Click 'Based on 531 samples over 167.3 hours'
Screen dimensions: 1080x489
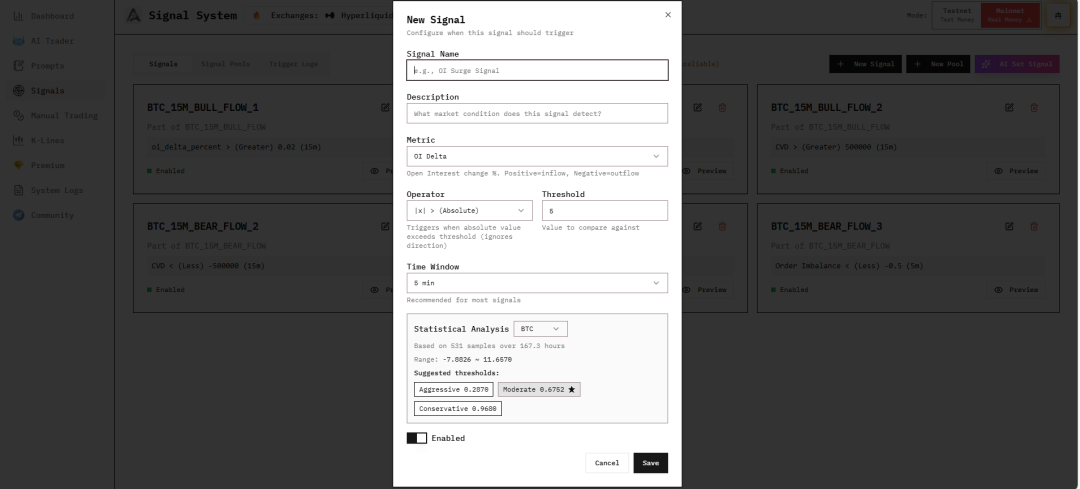[489, 346]
